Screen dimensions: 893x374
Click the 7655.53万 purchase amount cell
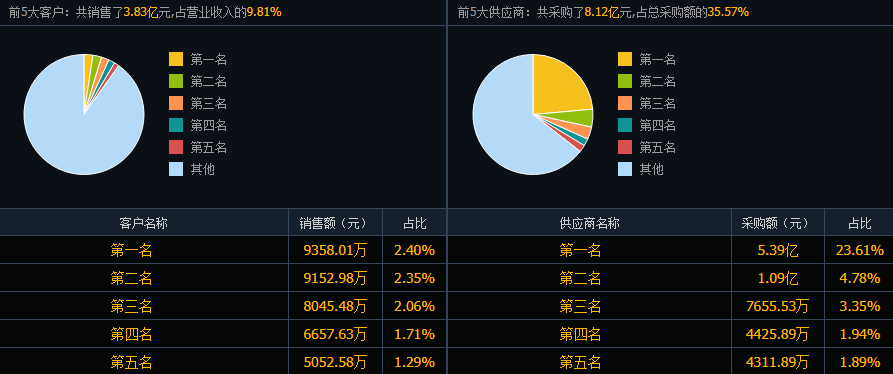pyautogui.click(x=778, y=306)
